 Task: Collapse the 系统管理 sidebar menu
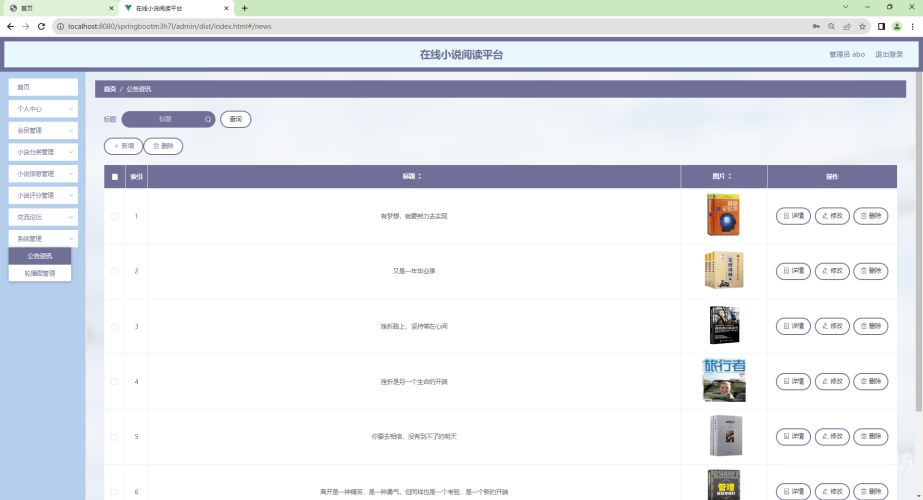(x=43, y=239)
